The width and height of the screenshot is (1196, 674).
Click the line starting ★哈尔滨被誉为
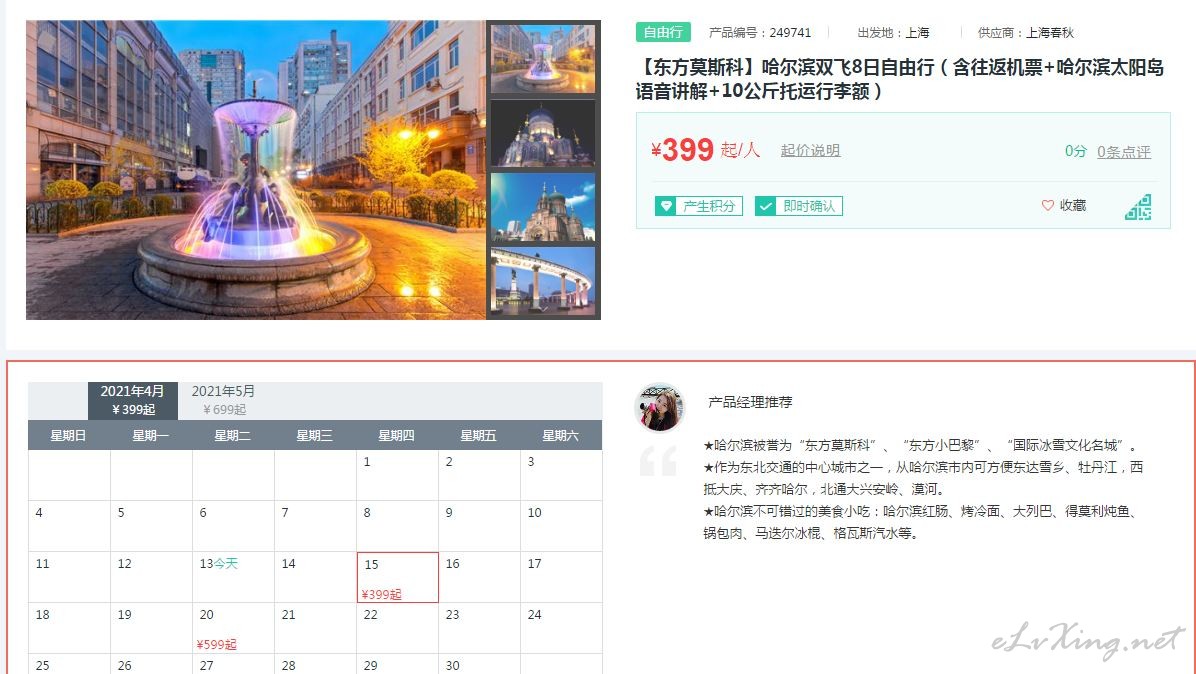coord(921,445)
